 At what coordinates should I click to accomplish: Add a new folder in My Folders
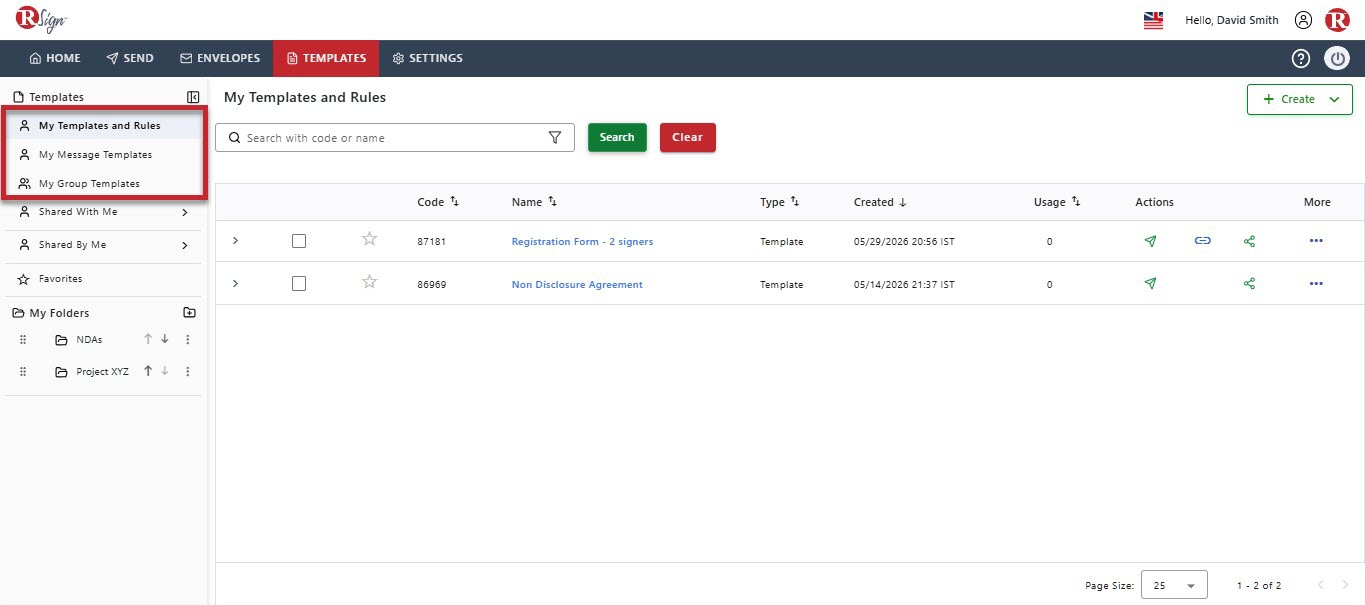click(190, 313)
